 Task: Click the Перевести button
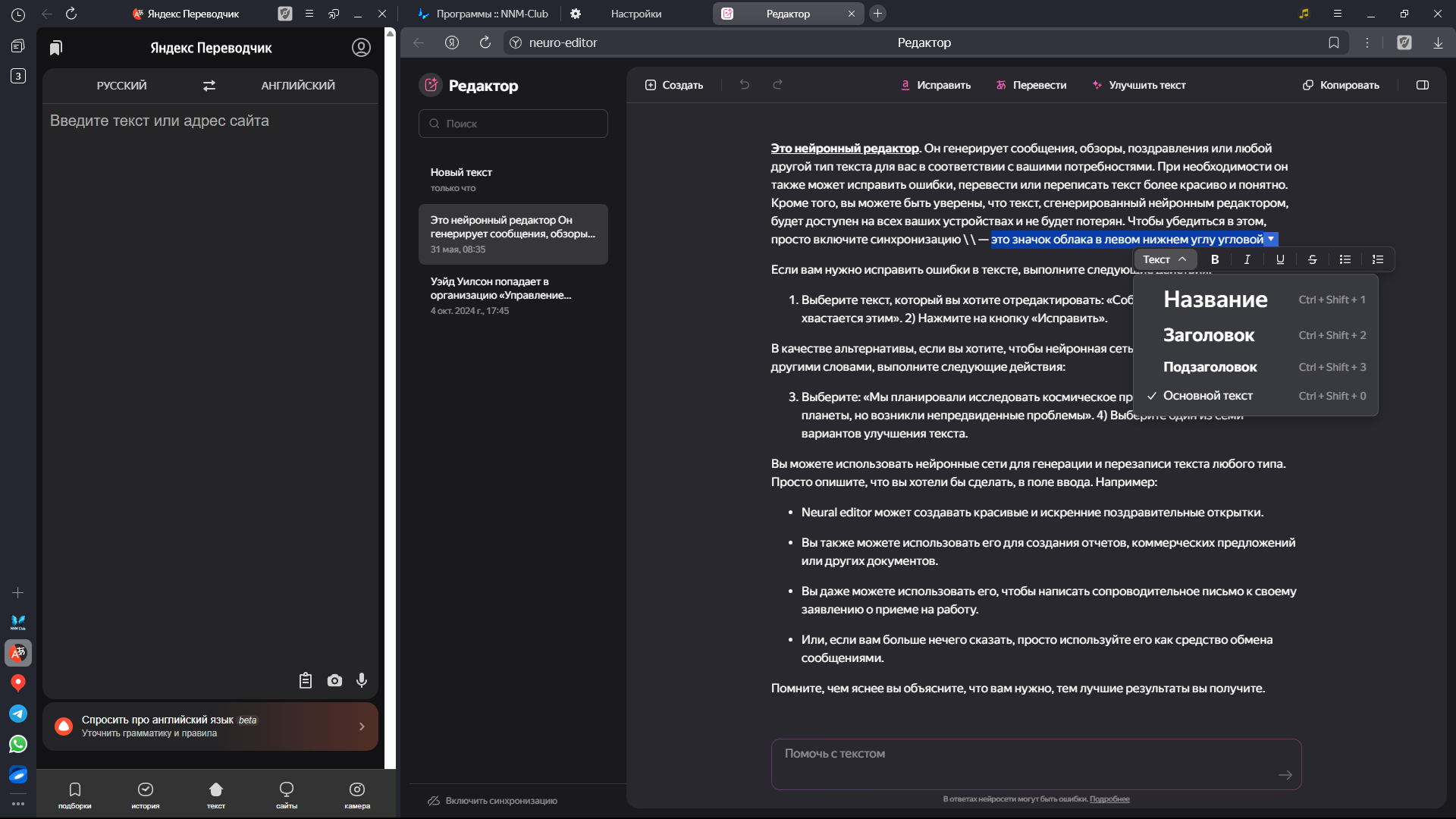[x=1031, y=85]
